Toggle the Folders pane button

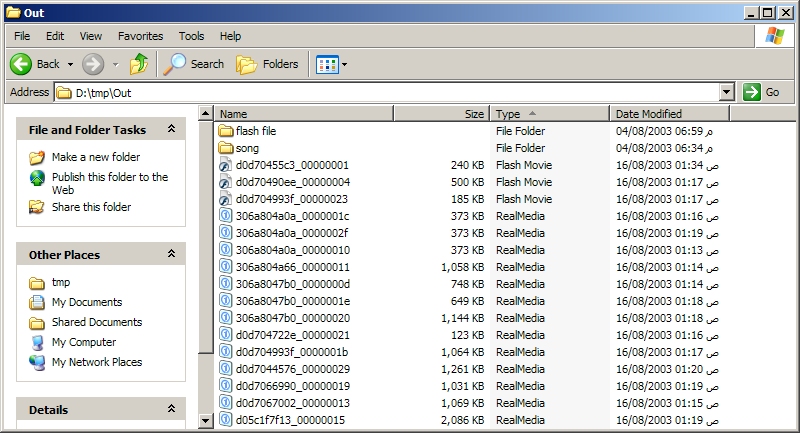click(246, 64)
